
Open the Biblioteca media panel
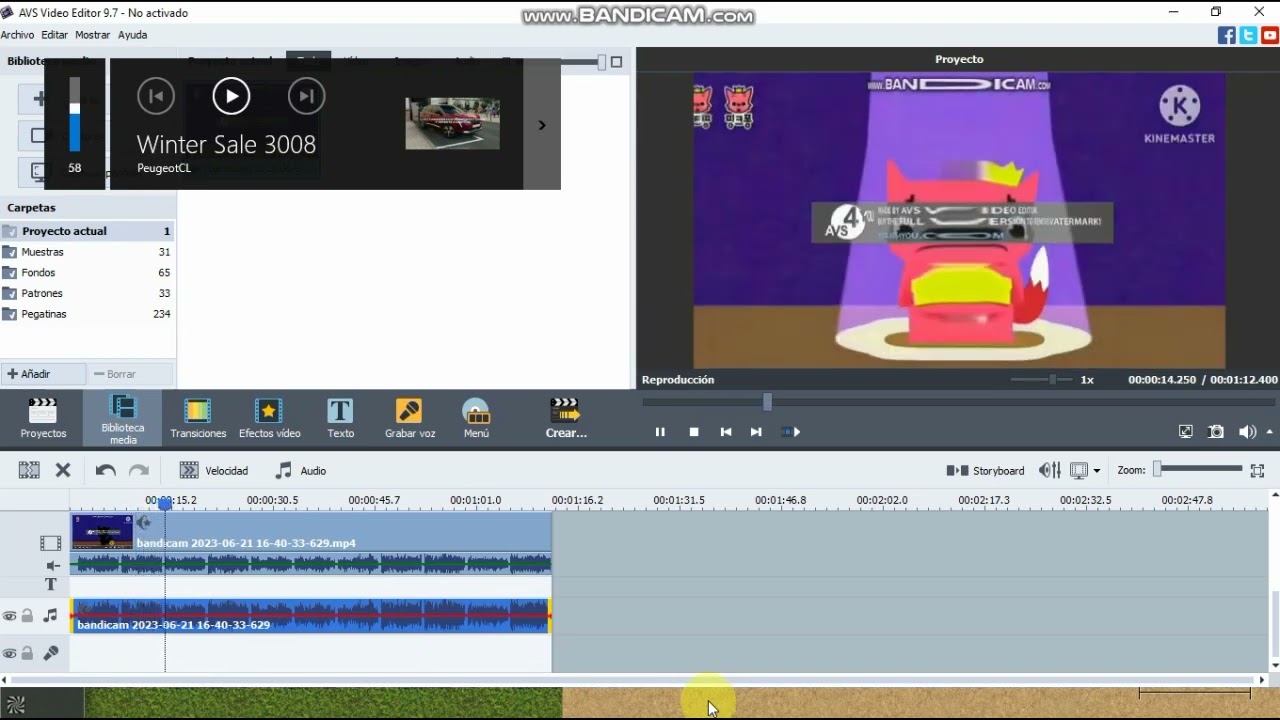pyautogui.click(x=123, y=419)
